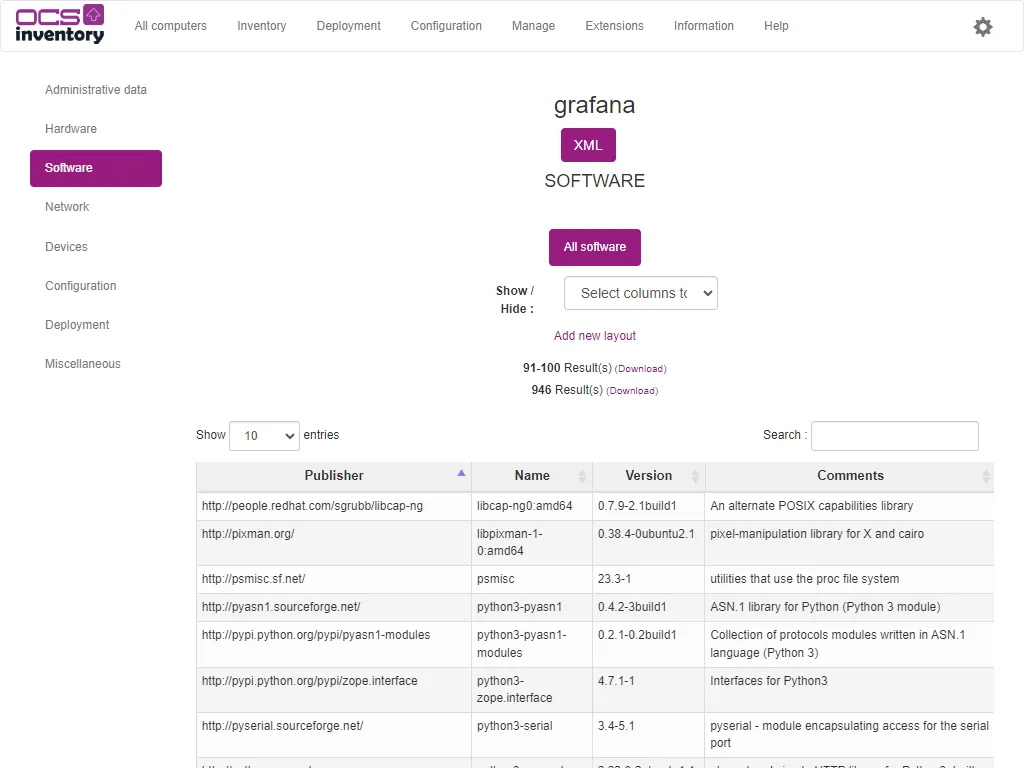Image resolution: width=1024 pixels, height=768 pixels.
Task: Sort table by Version column
Action: pyautogui.click(x=648, y=476)
